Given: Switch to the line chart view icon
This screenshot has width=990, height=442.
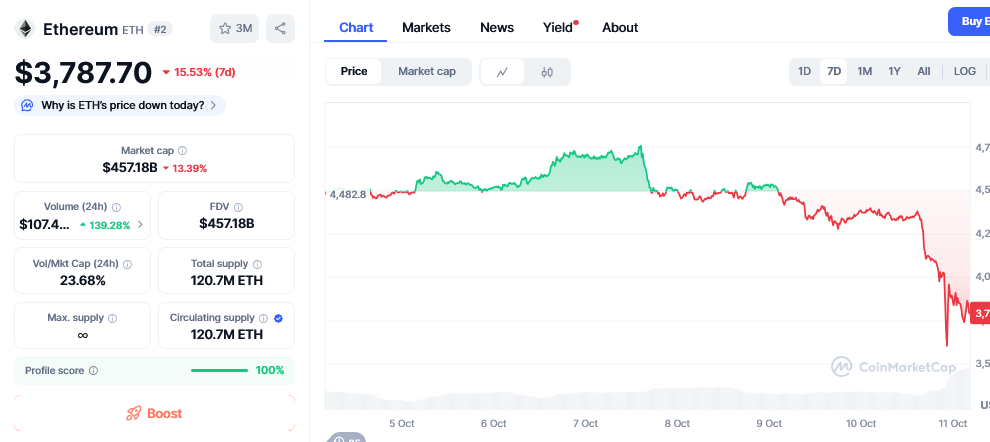Looking at the screenshot, I should point(503,71).
